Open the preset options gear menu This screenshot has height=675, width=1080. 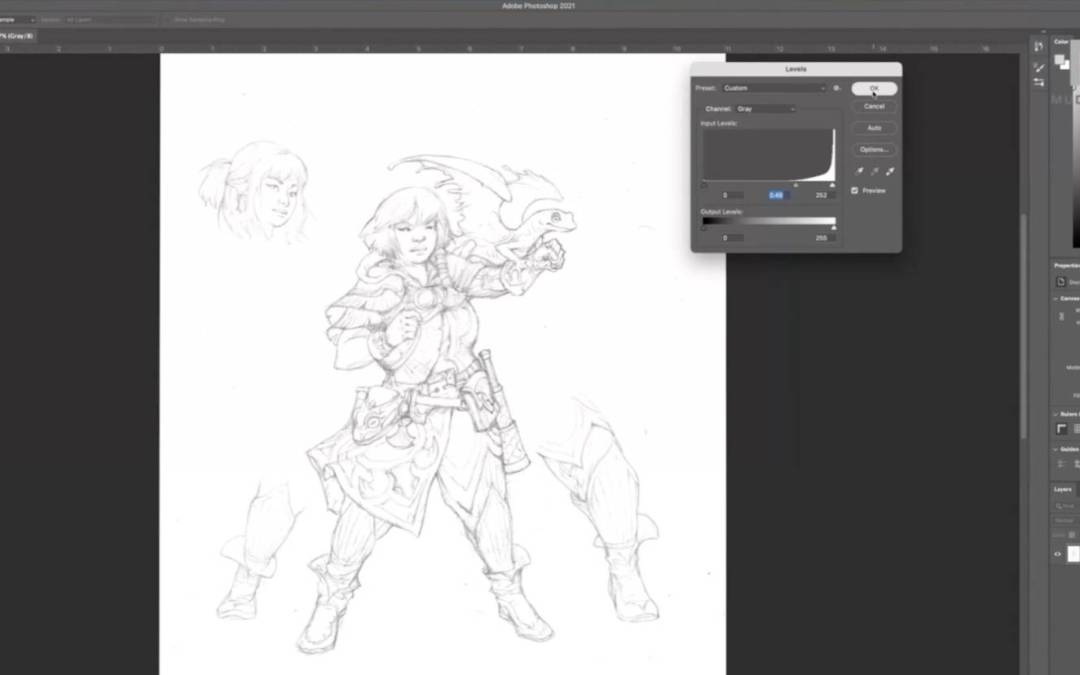[x=837, y=88]
